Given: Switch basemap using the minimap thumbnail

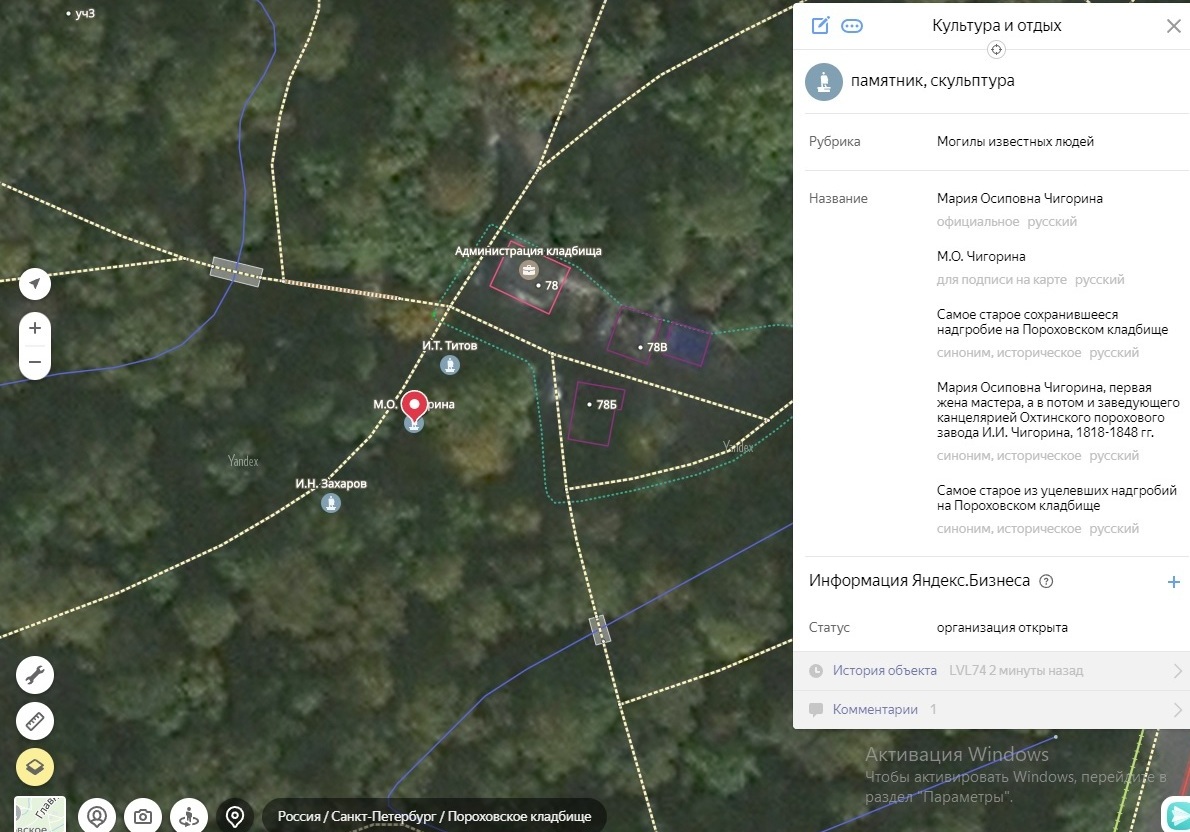Looking at the screenshot, I should 40,814.
